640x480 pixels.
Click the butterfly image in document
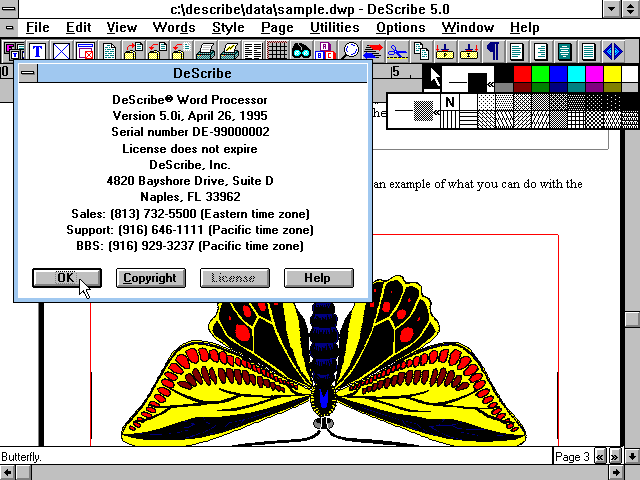[x=324, y=361]
